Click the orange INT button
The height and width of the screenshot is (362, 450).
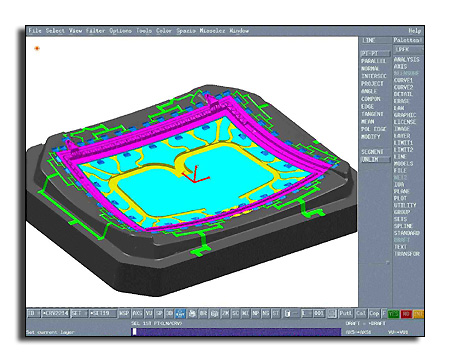click(418, 314)
